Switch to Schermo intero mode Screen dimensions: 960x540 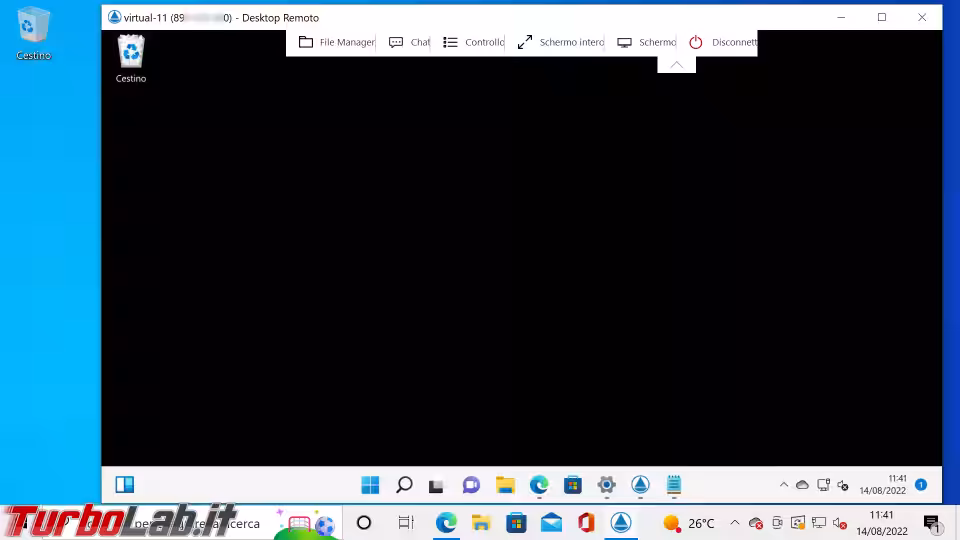(x=560, y=42)
